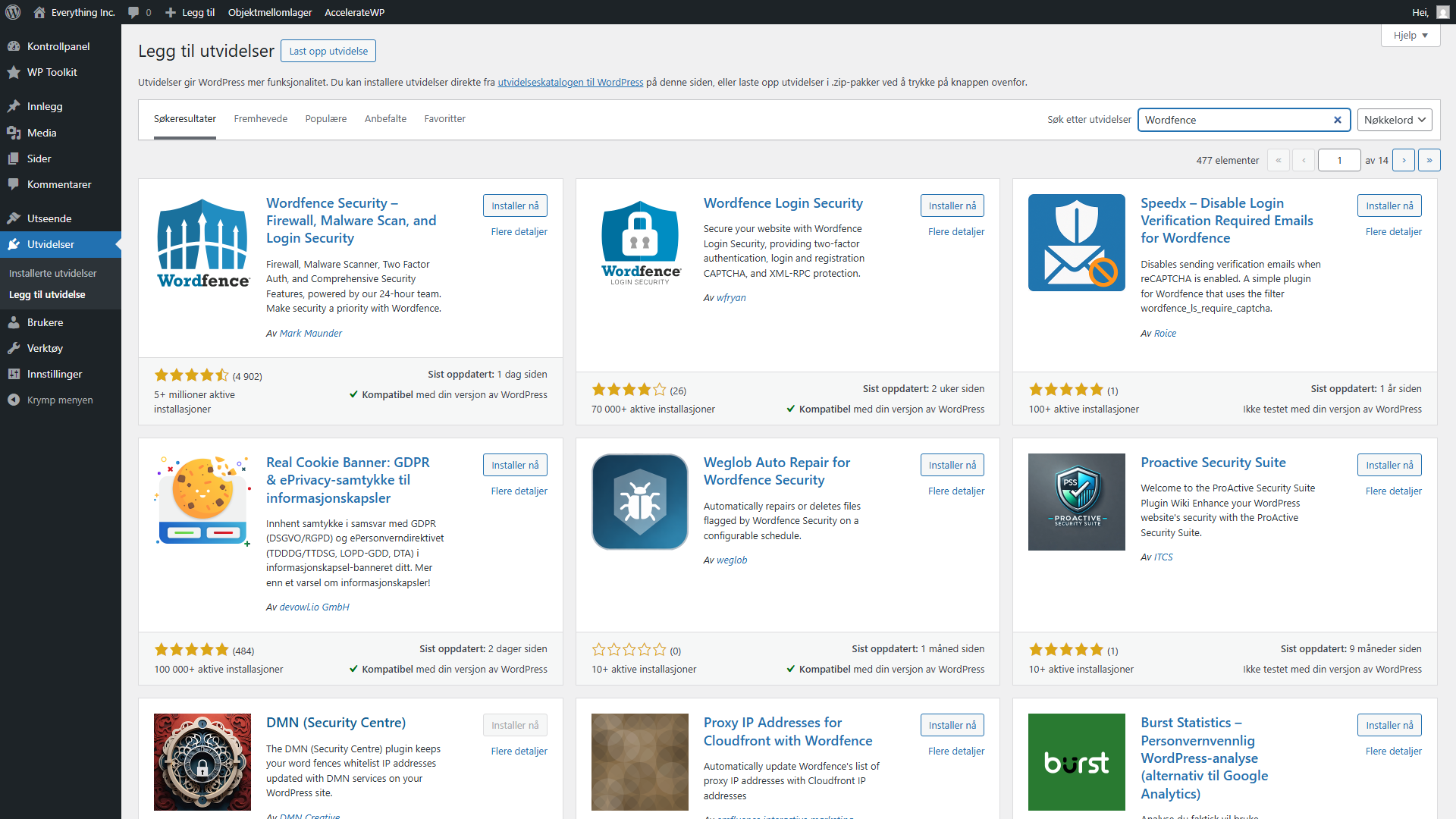The width and height of the screenshot is (1456, 819).
Task: Collapse menu via Krymp menyen arrow icon
Action: (14, 400)
